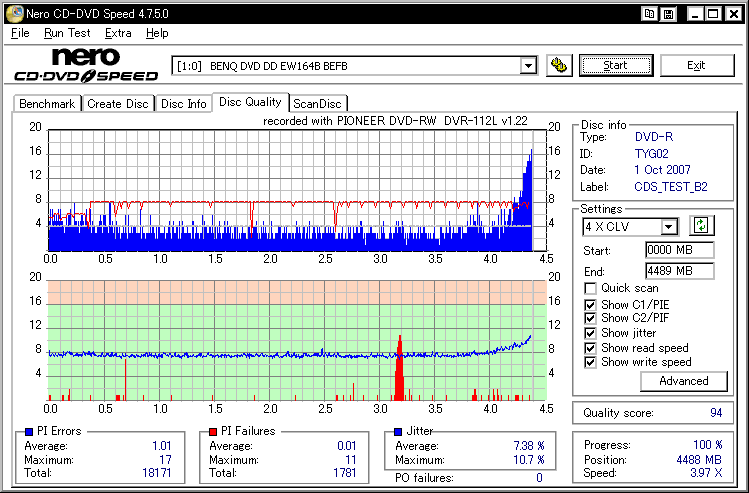Viewport: 749px width, 493px height.
Task: Open Advanced settings button
Action: click(684, 381)
